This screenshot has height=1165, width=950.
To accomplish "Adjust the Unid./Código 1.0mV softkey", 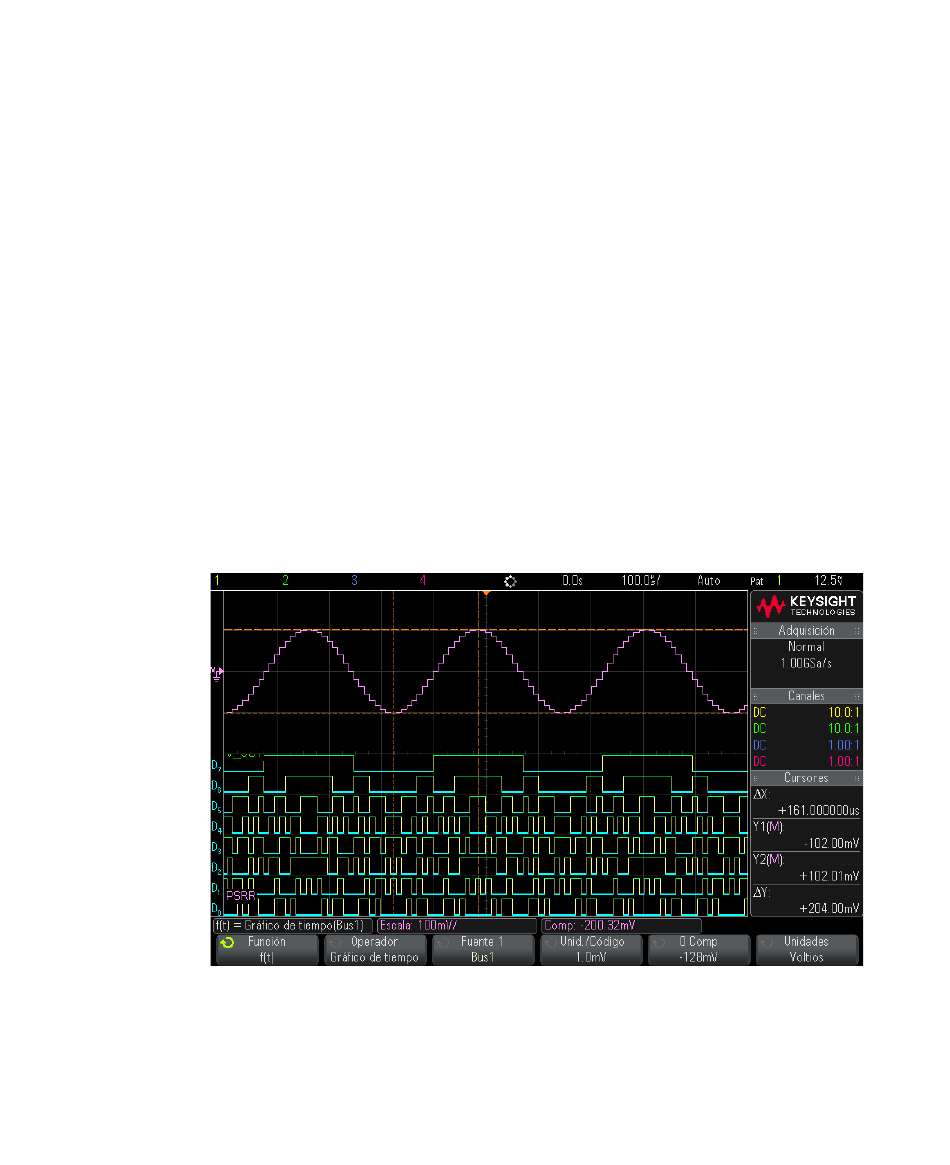I will pyautogui.click(x=591, y=950).
